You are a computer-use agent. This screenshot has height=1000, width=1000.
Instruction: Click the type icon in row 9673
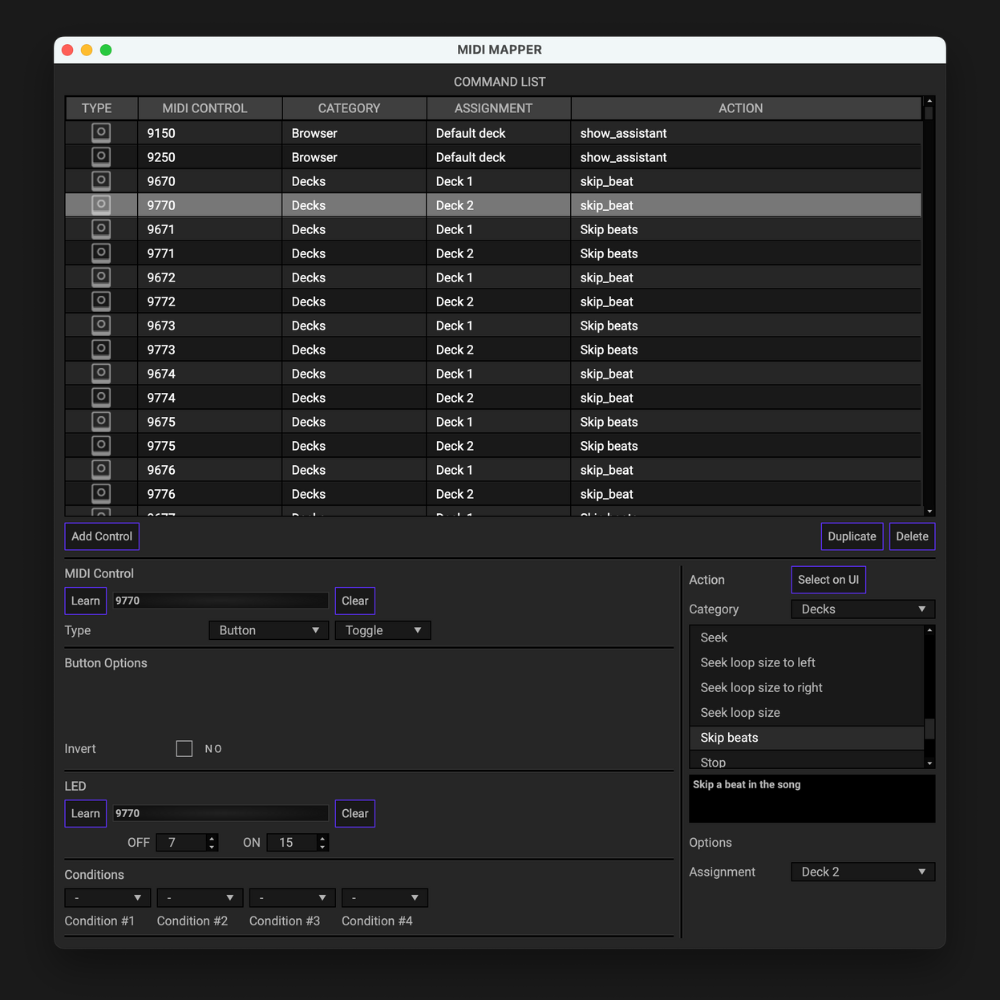coord(101,325)
